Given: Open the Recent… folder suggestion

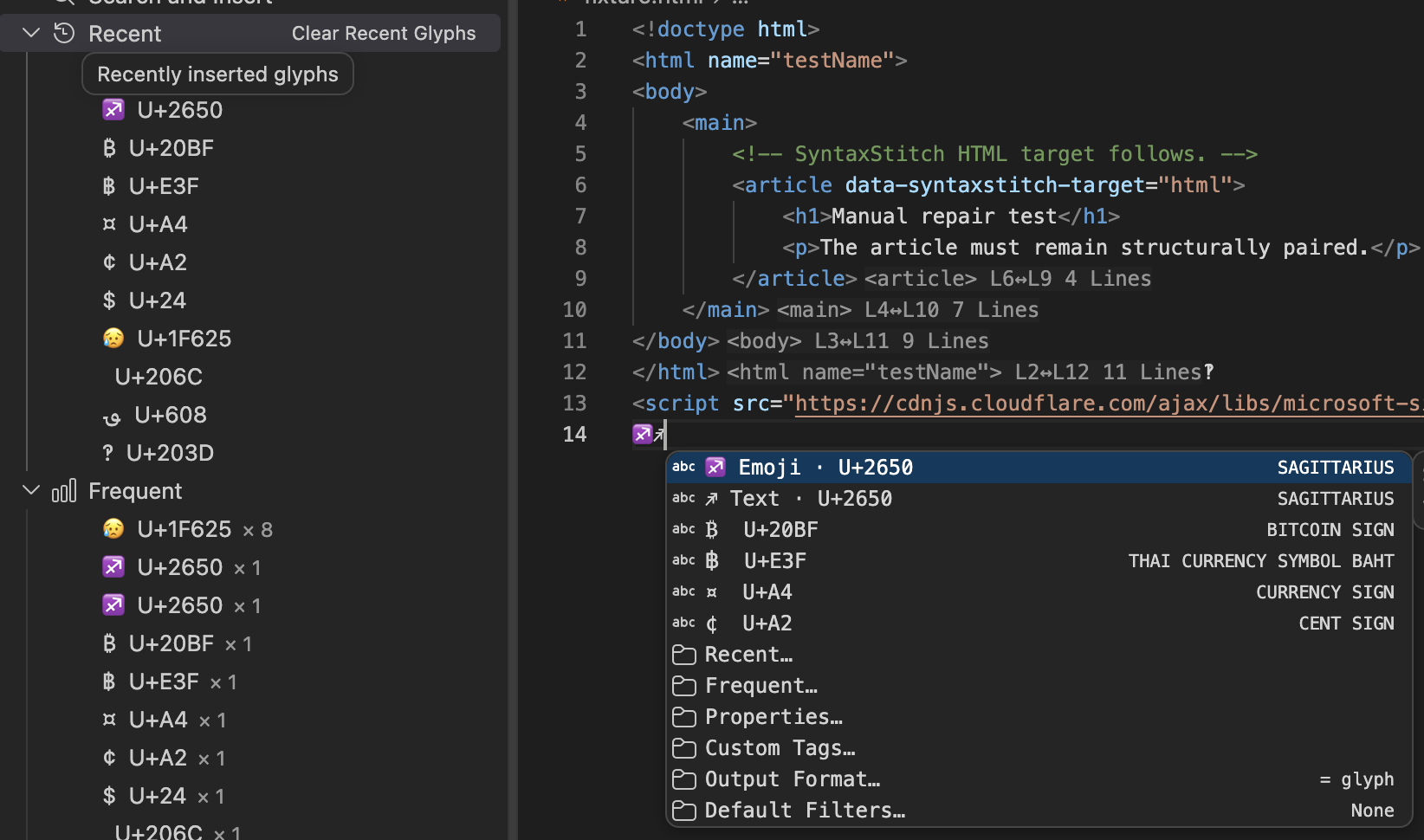Looking at the screenshot, I should click(1039, 655).
